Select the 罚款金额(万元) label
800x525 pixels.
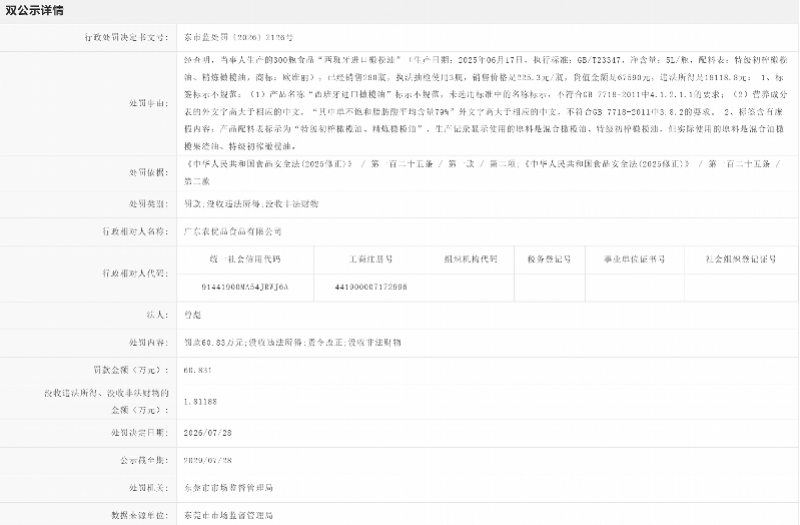pyautogui.click(x=131, y=370)
